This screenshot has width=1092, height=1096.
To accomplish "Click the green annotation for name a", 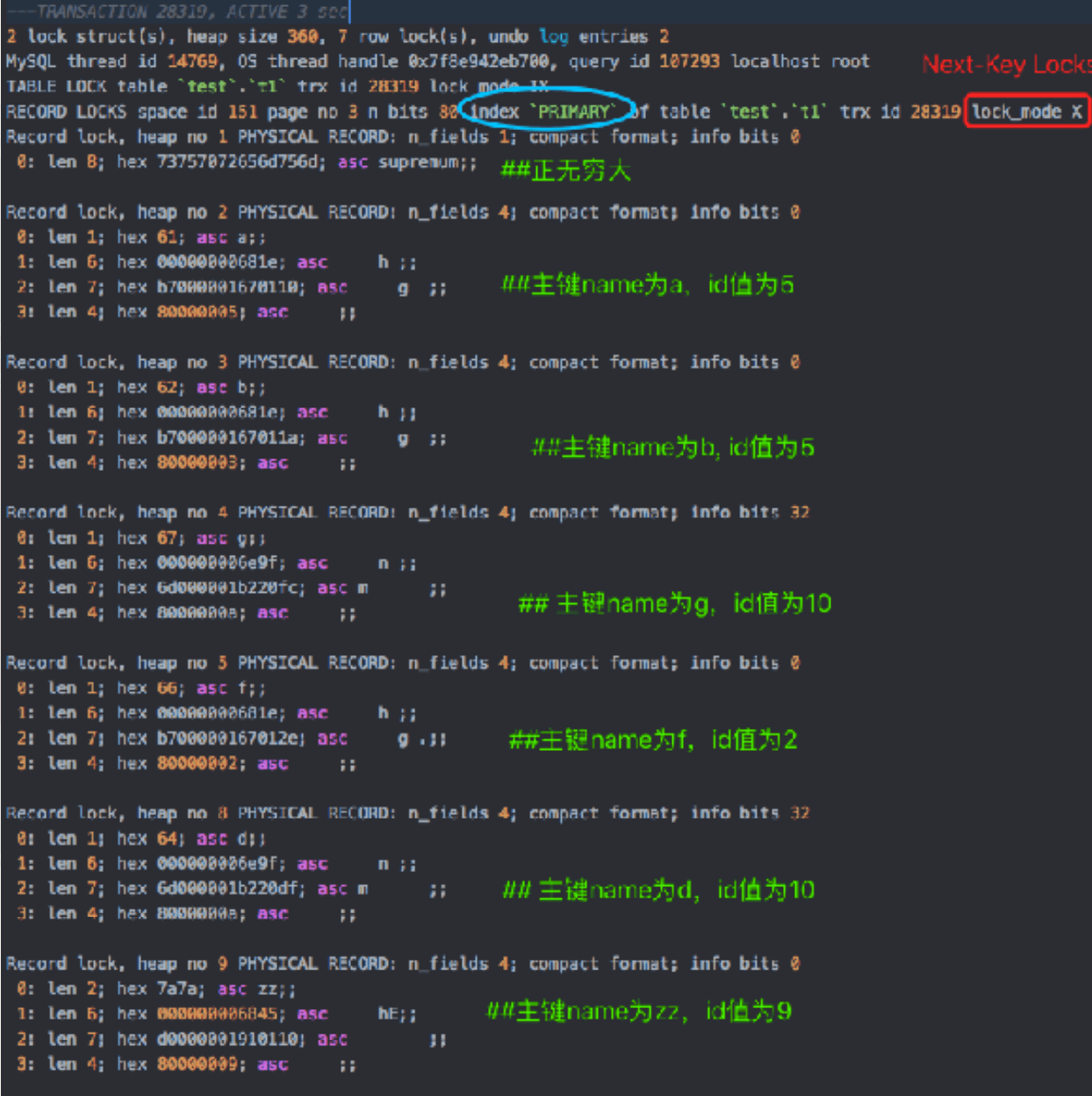I will [x=647, y=285].
